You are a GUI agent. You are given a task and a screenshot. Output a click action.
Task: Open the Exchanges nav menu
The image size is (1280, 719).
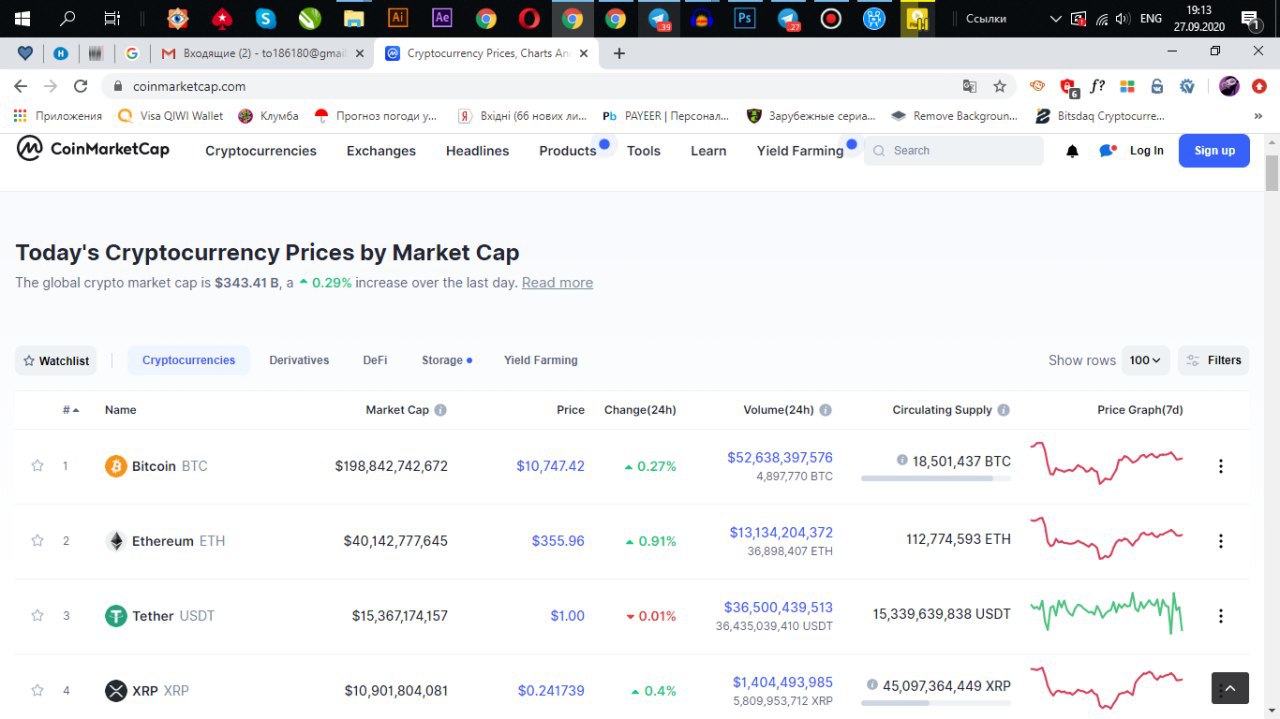click(x=381, y=151)
